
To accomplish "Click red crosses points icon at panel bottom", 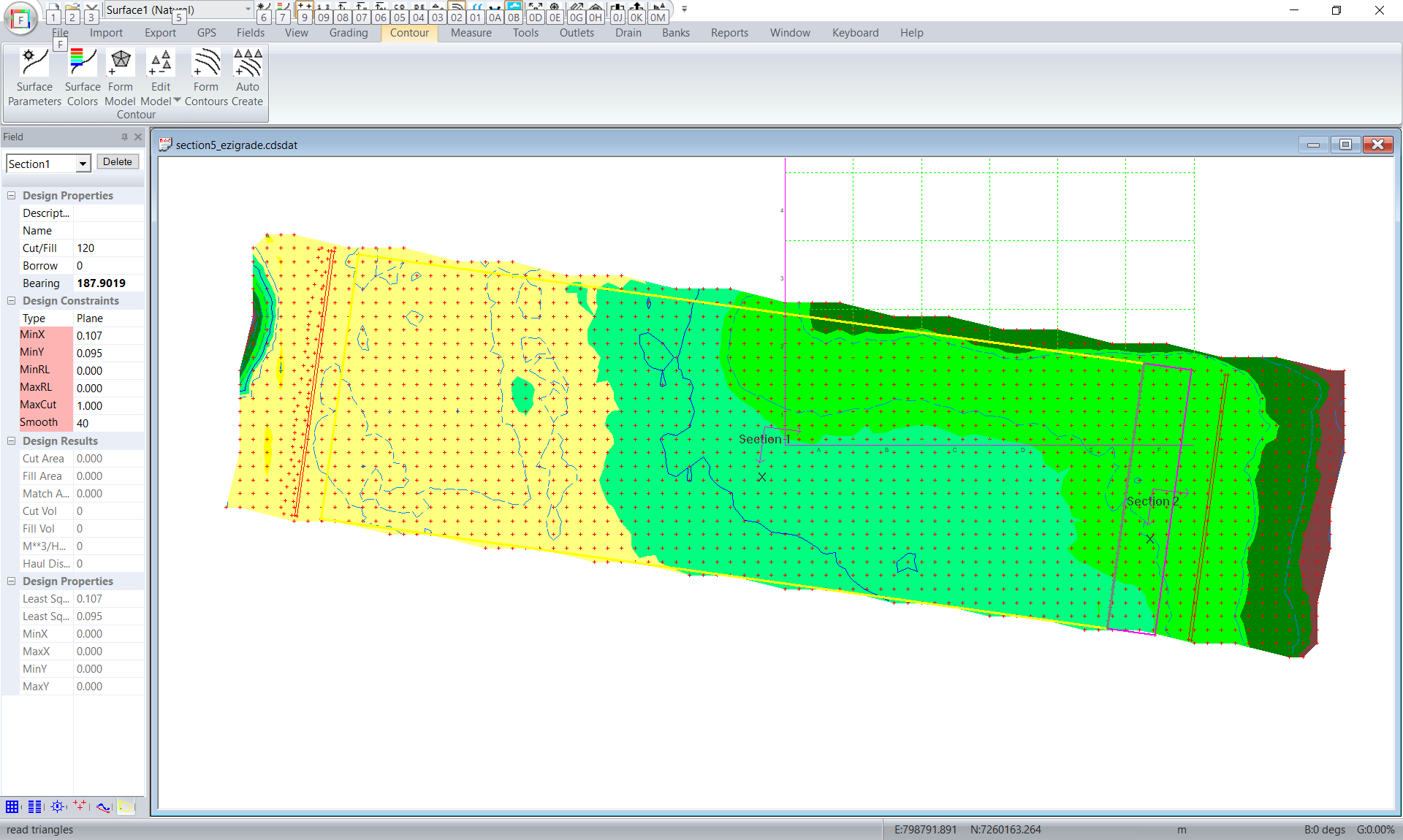I will [x=80, y=806].
